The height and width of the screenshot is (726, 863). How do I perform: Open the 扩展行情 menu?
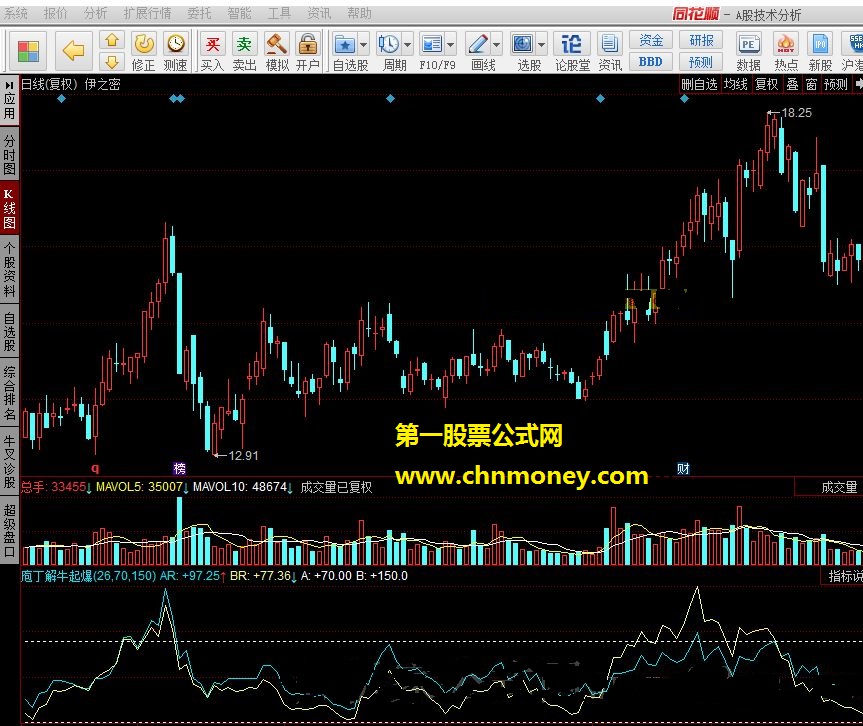[147, 13]
